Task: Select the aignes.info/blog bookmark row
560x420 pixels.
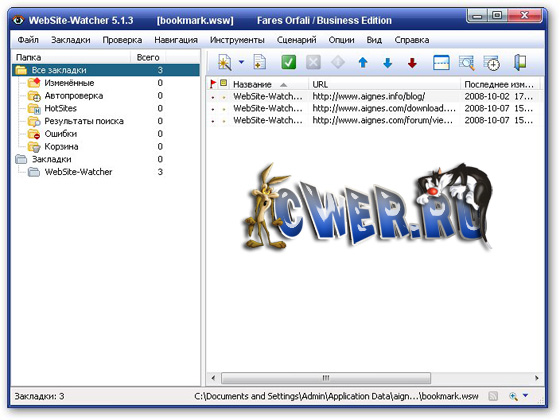Action: point(374,96)
